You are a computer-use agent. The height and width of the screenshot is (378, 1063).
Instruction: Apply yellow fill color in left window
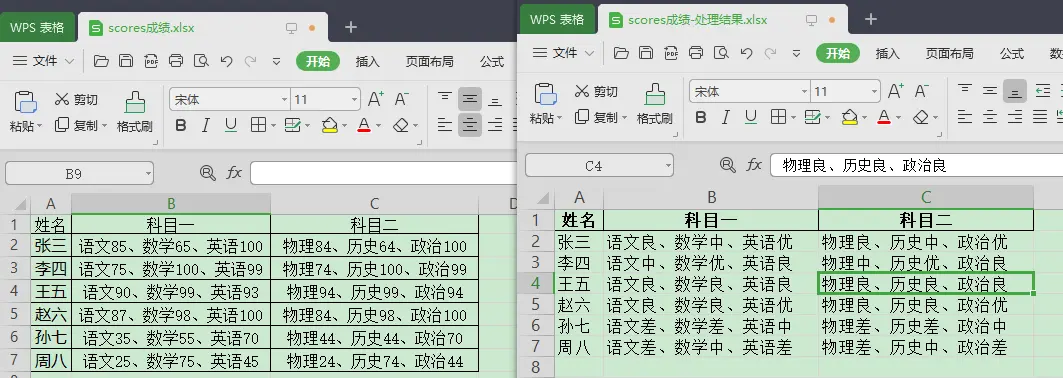(x=329, y=125)
